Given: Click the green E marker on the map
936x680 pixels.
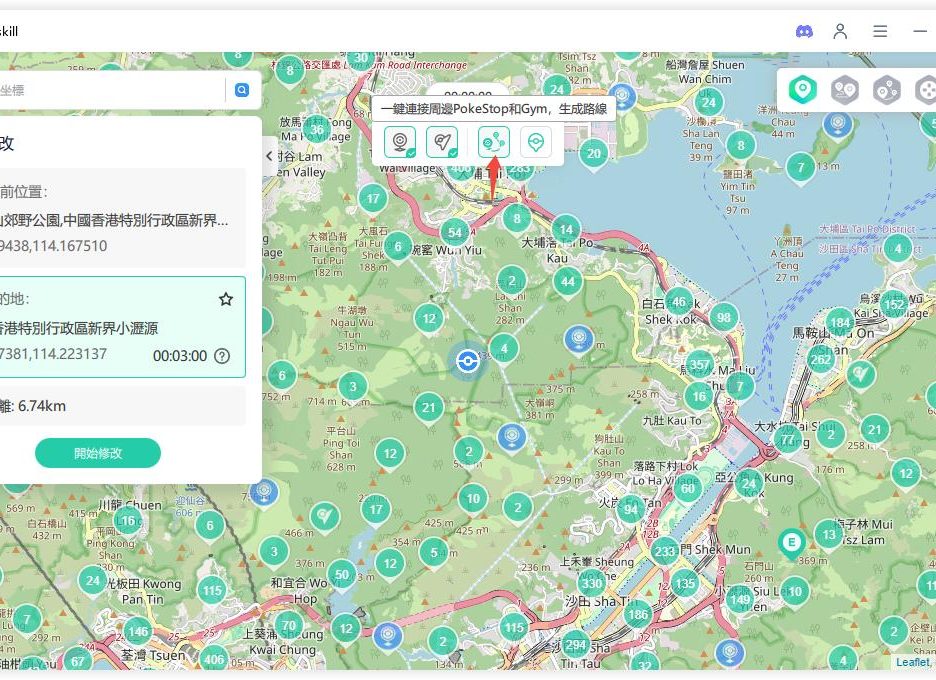Looking at the screenshot, I should click(x=792, y=543).
